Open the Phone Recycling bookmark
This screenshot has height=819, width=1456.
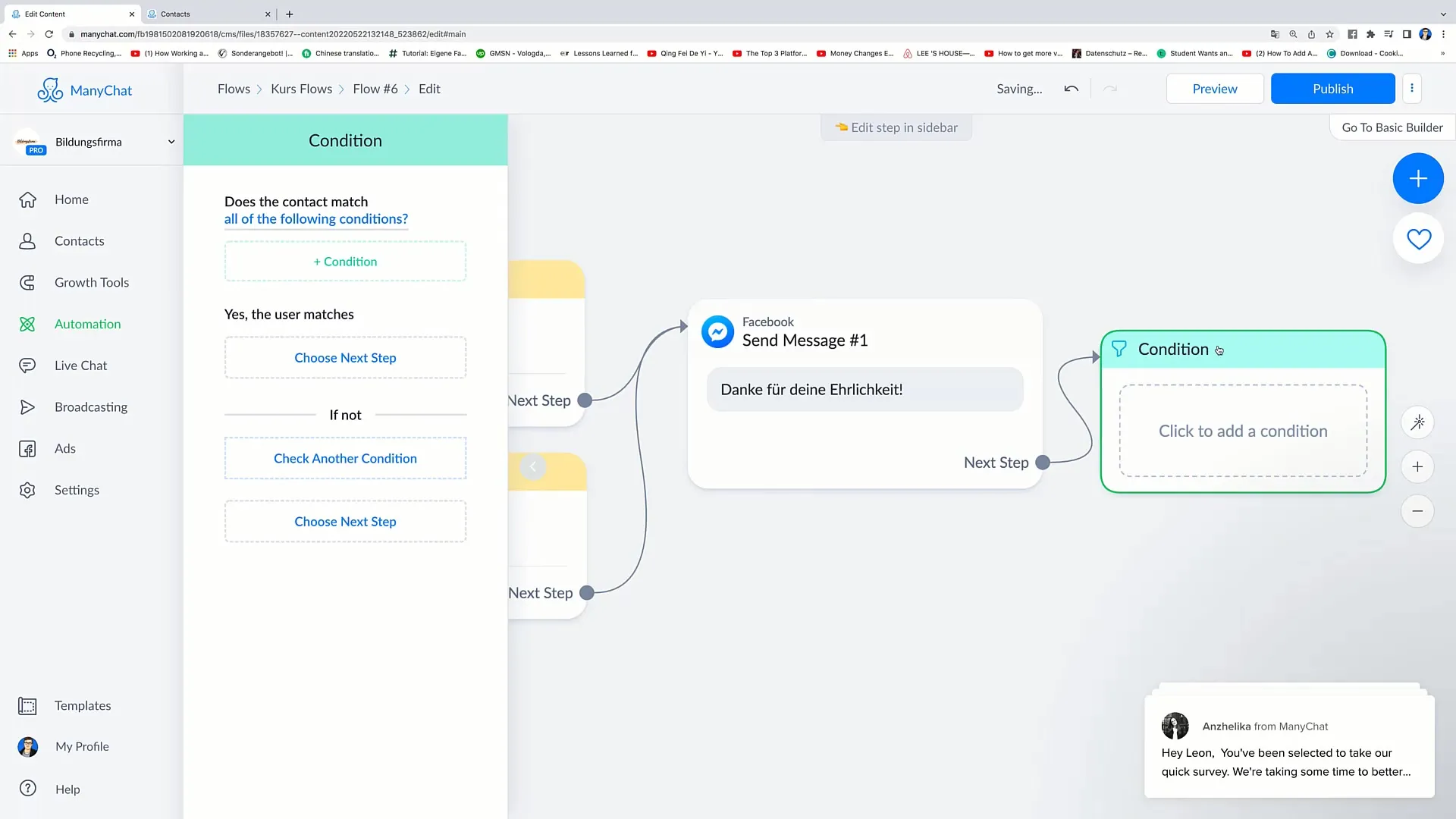tap(84, 53)
